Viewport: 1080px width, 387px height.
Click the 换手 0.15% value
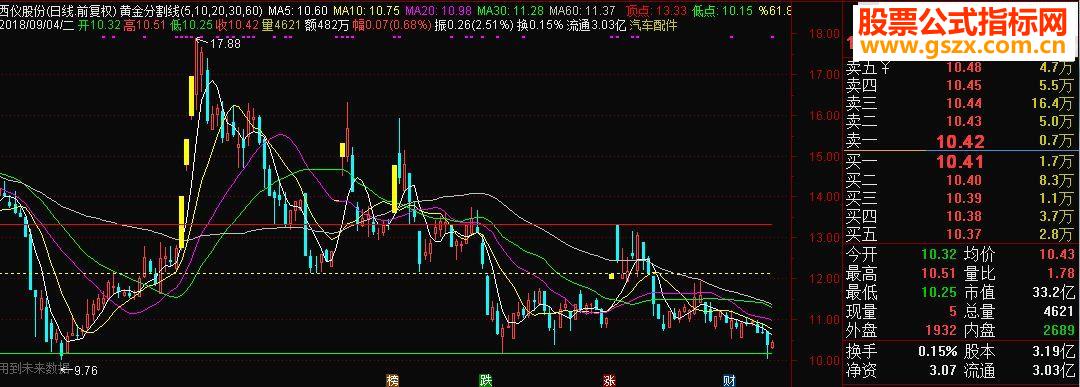pyautogui.click(x=937, y=351)
